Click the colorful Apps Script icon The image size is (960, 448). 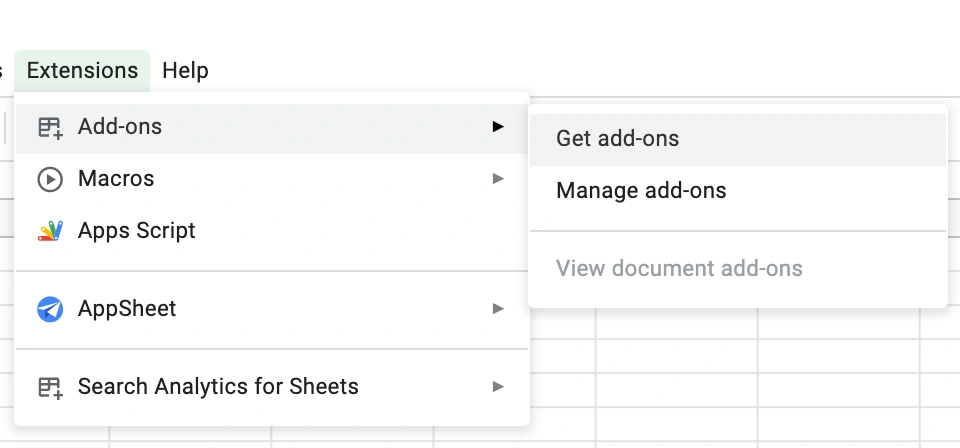[49, 231]
